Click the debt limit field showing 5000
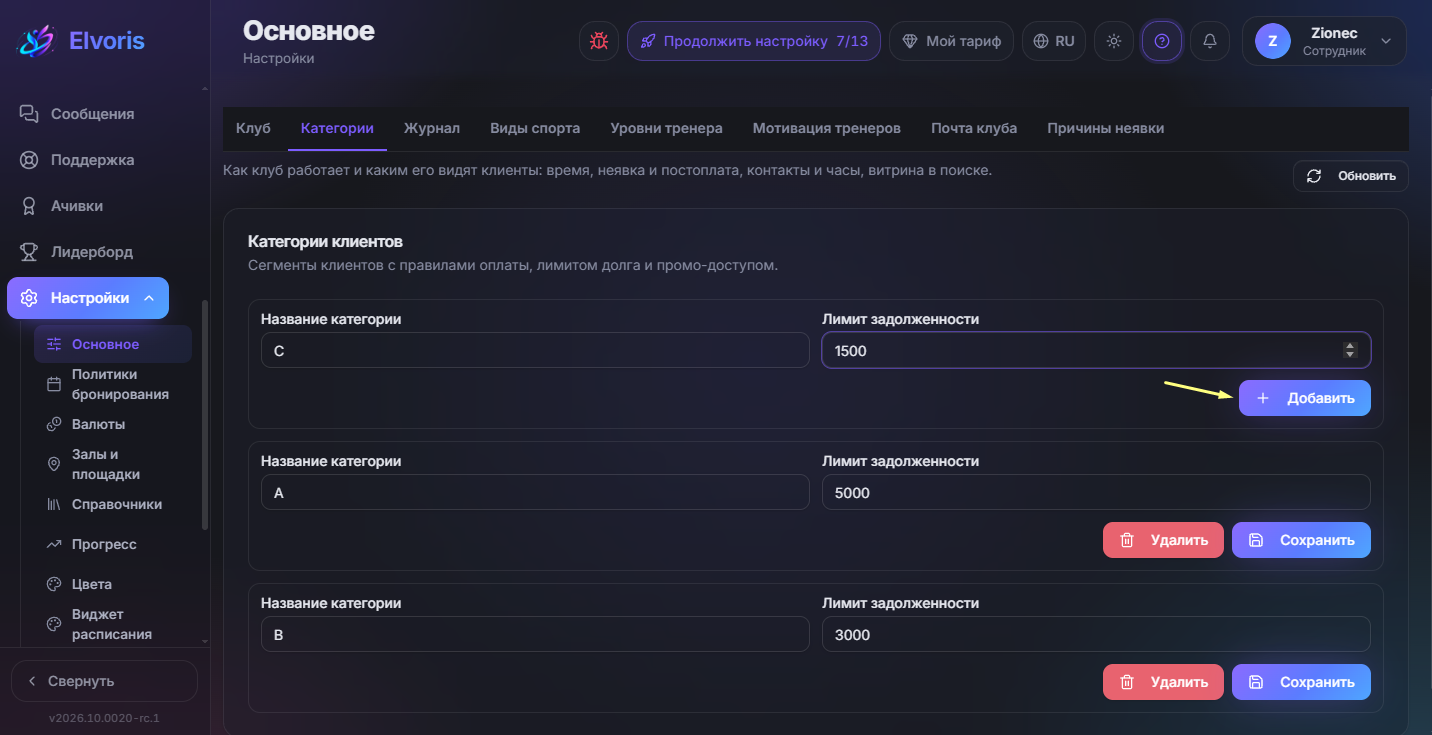The image size is (1432, 735). pos(1096,493)
